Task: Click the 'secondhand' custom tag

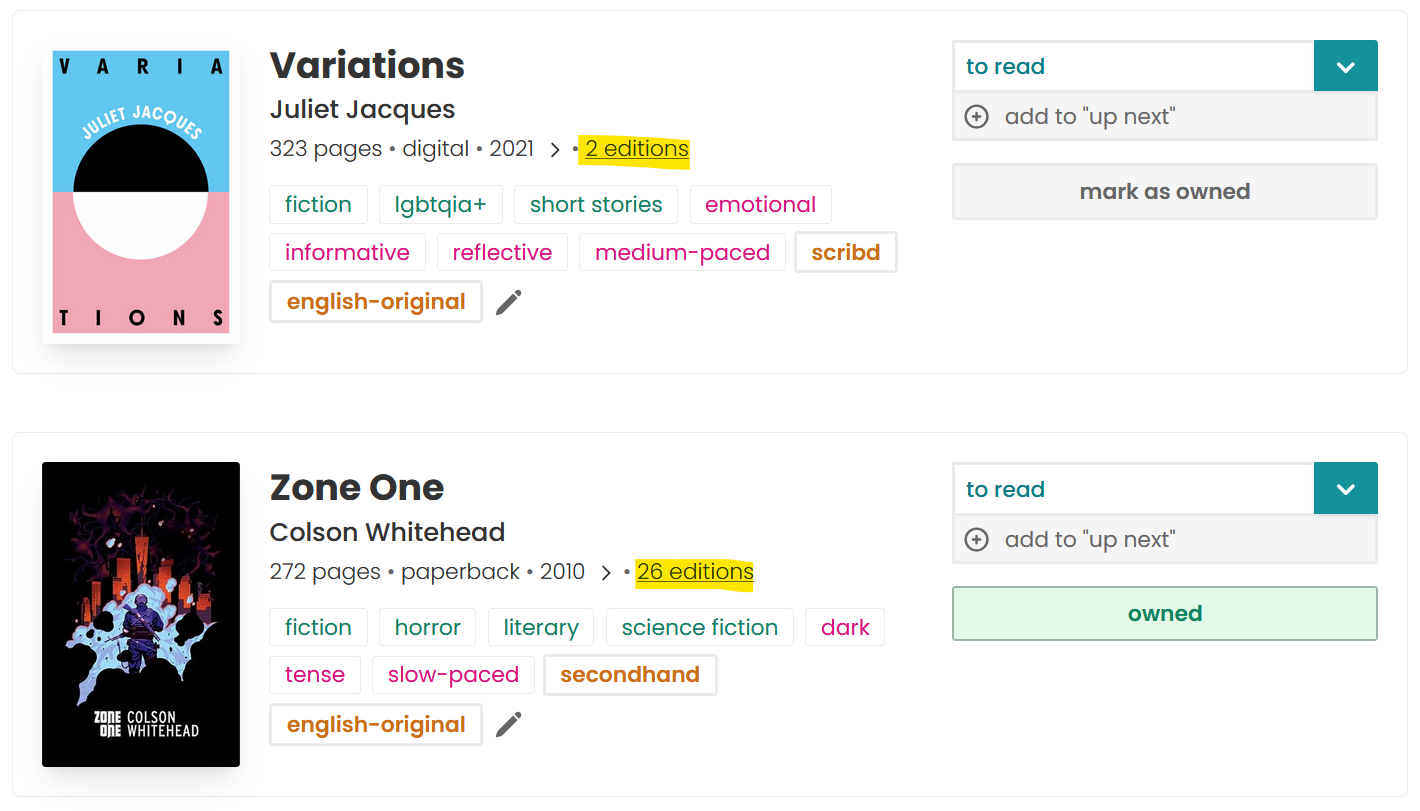Action: [629, 675]
